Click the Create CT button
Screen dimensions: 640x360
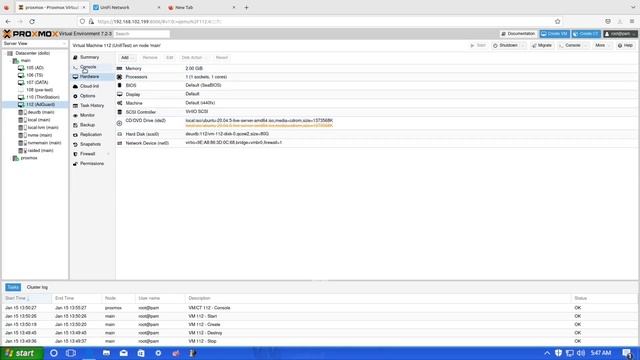pyautogui.click(x=586, y=34)
